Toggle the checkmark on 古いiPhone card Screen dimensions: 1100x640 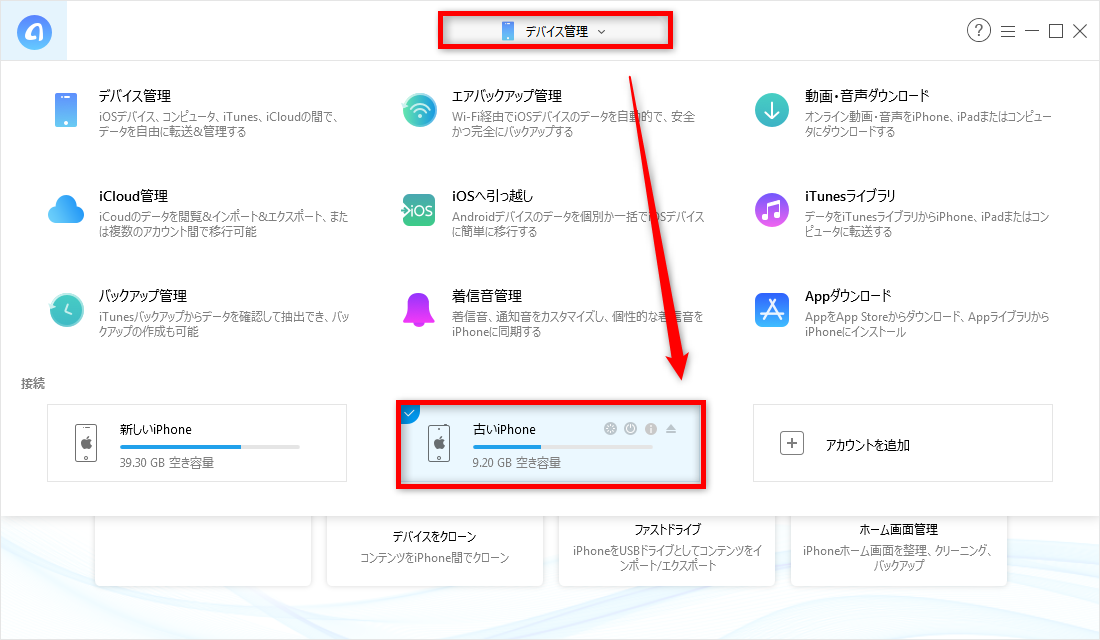(409, 413)
